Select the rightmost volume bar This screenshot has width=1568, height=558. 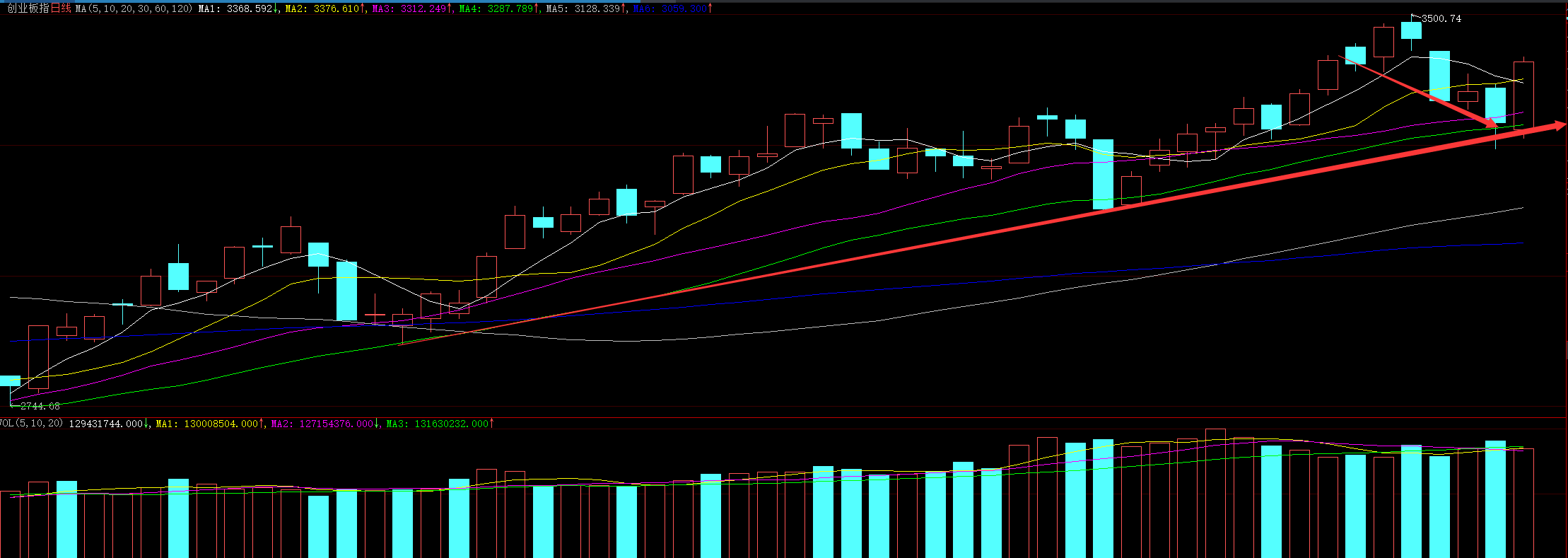[1523, 503]
